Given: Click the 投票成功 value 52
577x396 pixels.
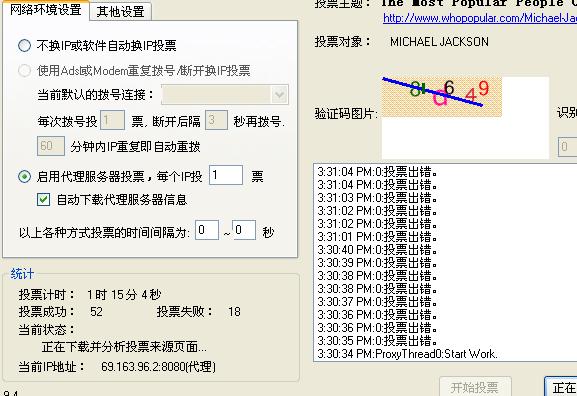Looking at the screenshot, I should click(96, 312).
